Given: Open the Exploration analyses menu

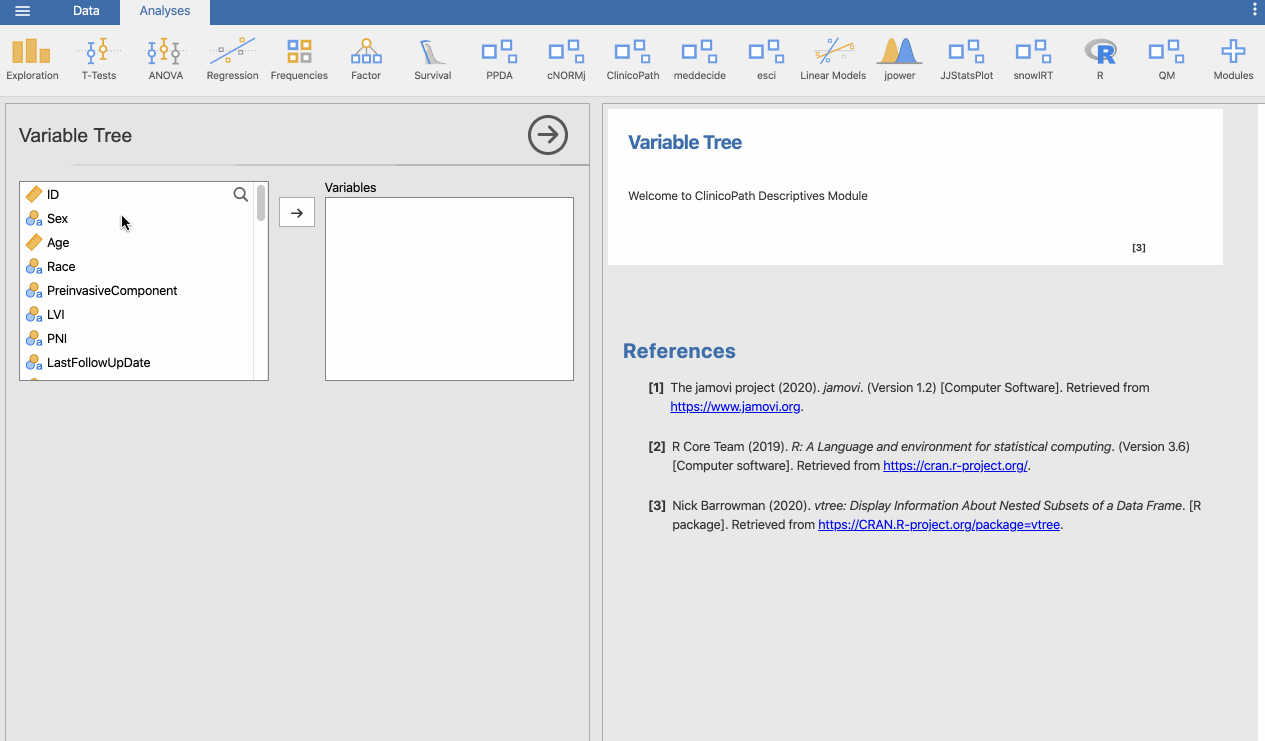Looking at the screenshot, I should tap(32, 61).
